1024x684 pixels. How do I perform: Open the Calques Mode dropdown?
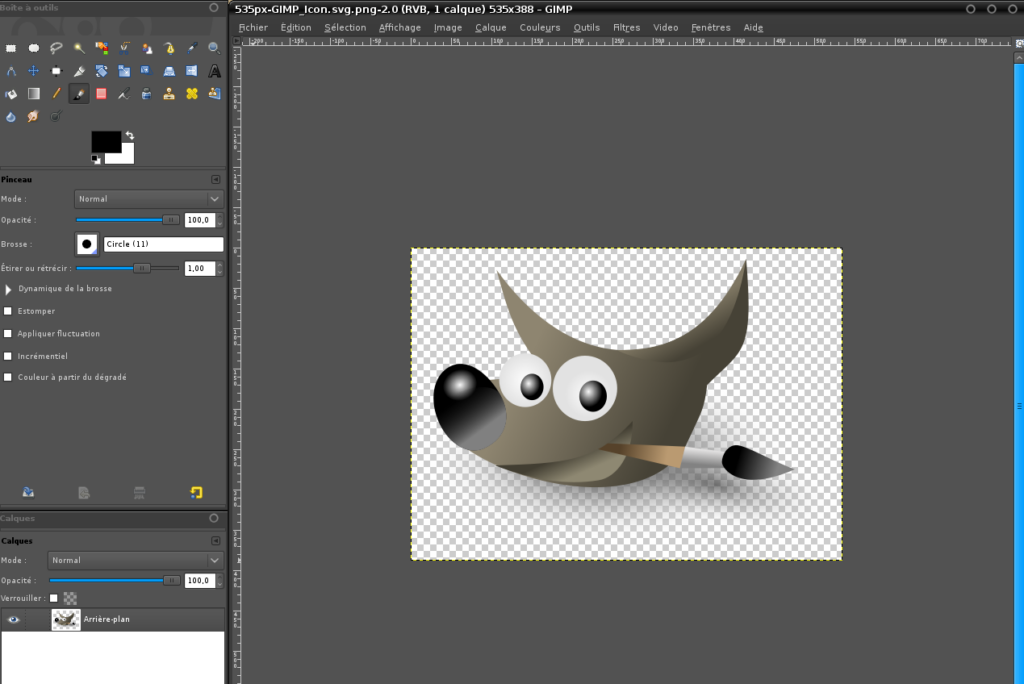(135, 560)
